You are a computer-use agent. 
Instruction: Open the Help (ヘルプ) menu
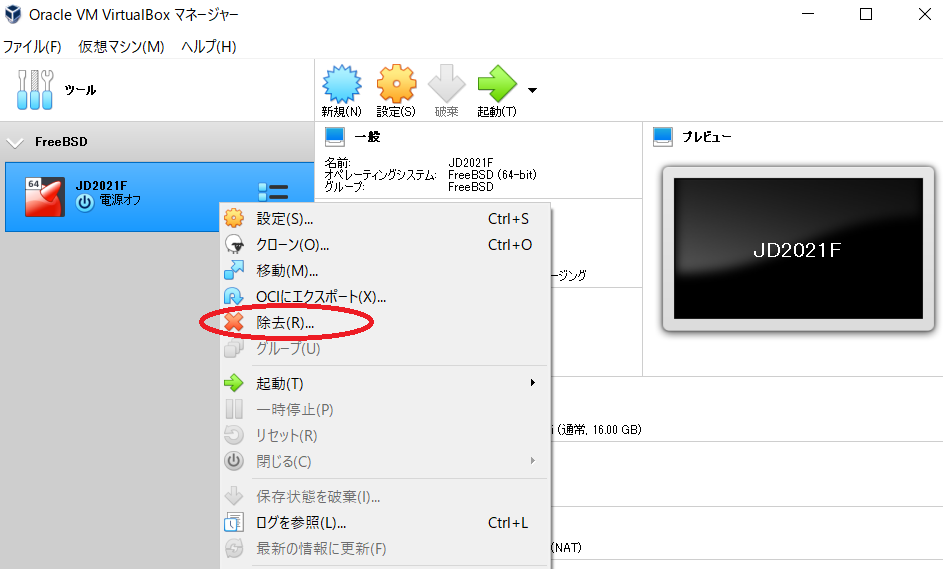(208, 47)
